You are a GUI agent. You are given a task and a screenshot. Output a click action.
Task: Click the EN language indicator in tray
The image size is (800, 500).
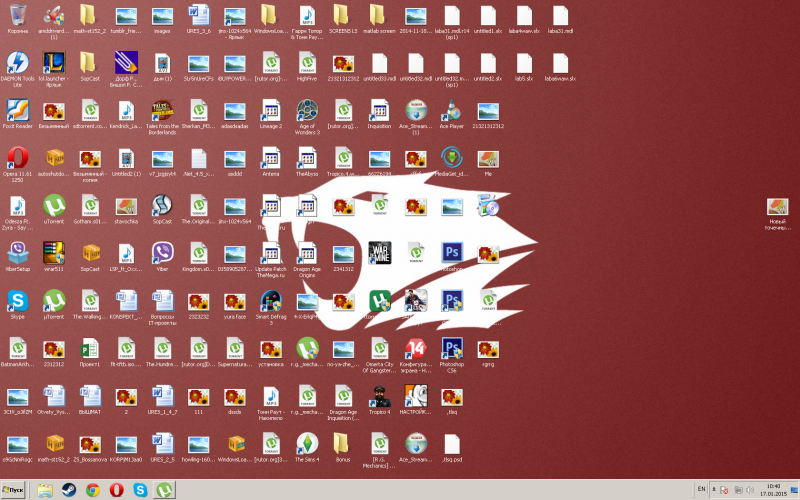tap(702, 489)
